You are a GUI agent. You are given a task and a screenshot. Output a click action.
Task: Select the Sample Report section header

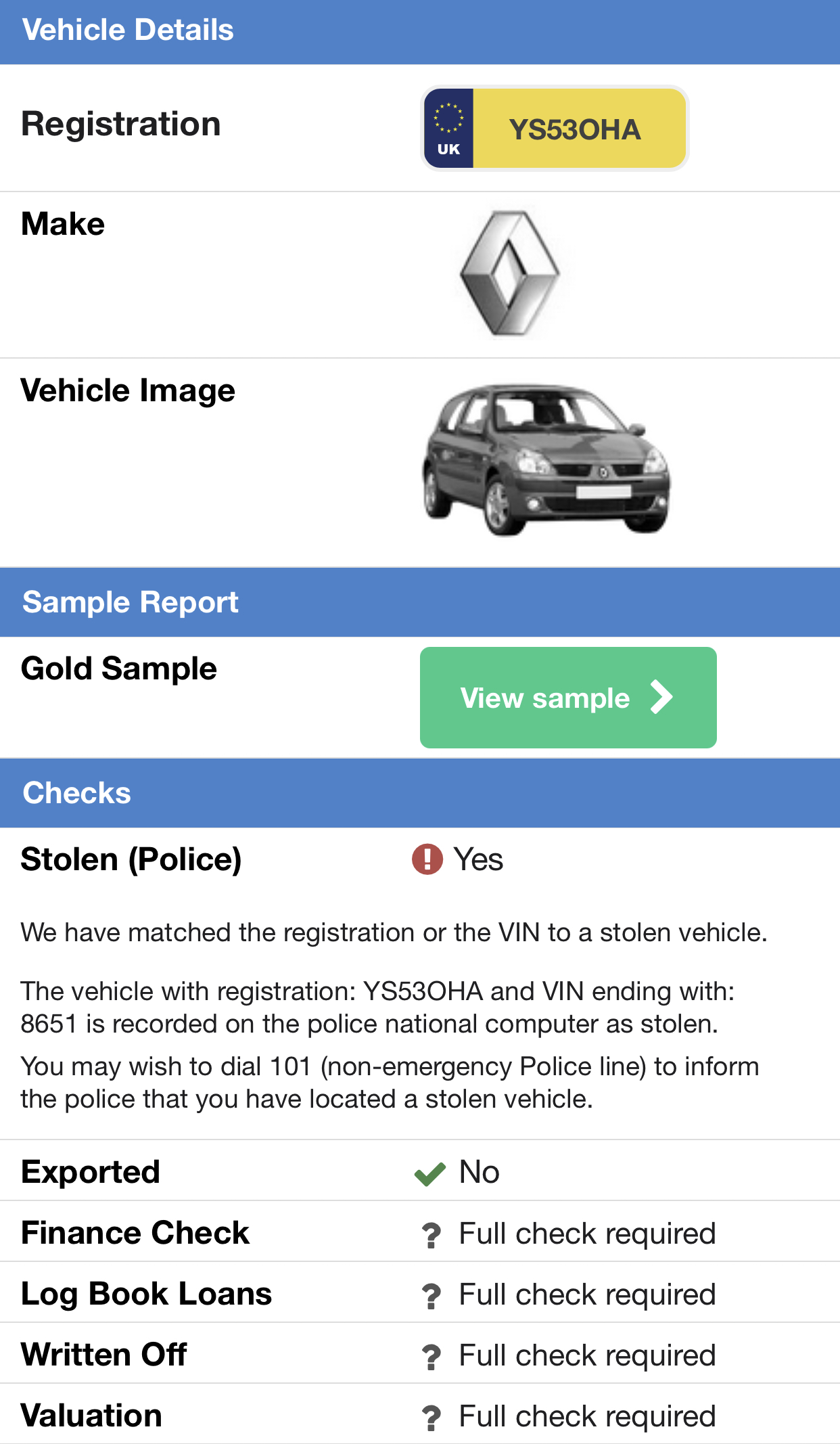[420, 602]
